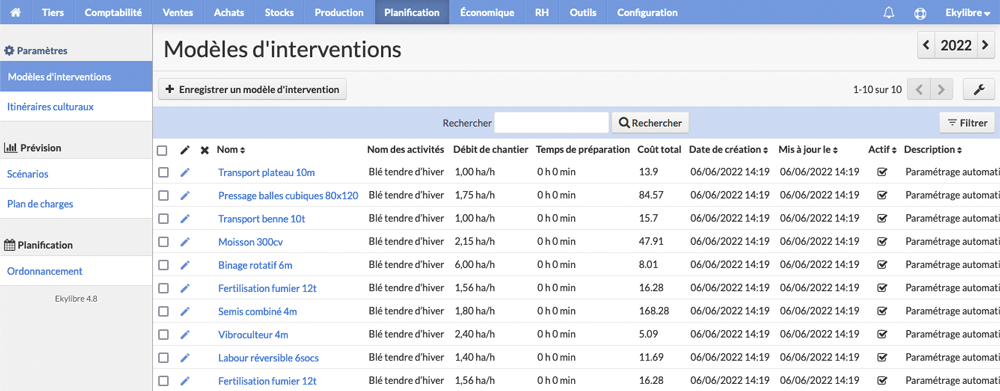Viewport: 1000px width, 391px height.
Task: Sort by Description column
Action: 933,150
